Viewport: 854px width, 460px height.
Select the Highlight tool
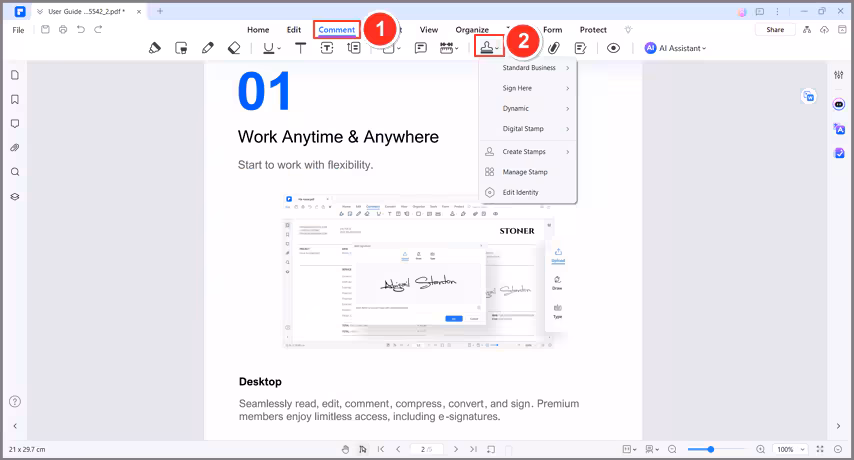click(155, 48)
